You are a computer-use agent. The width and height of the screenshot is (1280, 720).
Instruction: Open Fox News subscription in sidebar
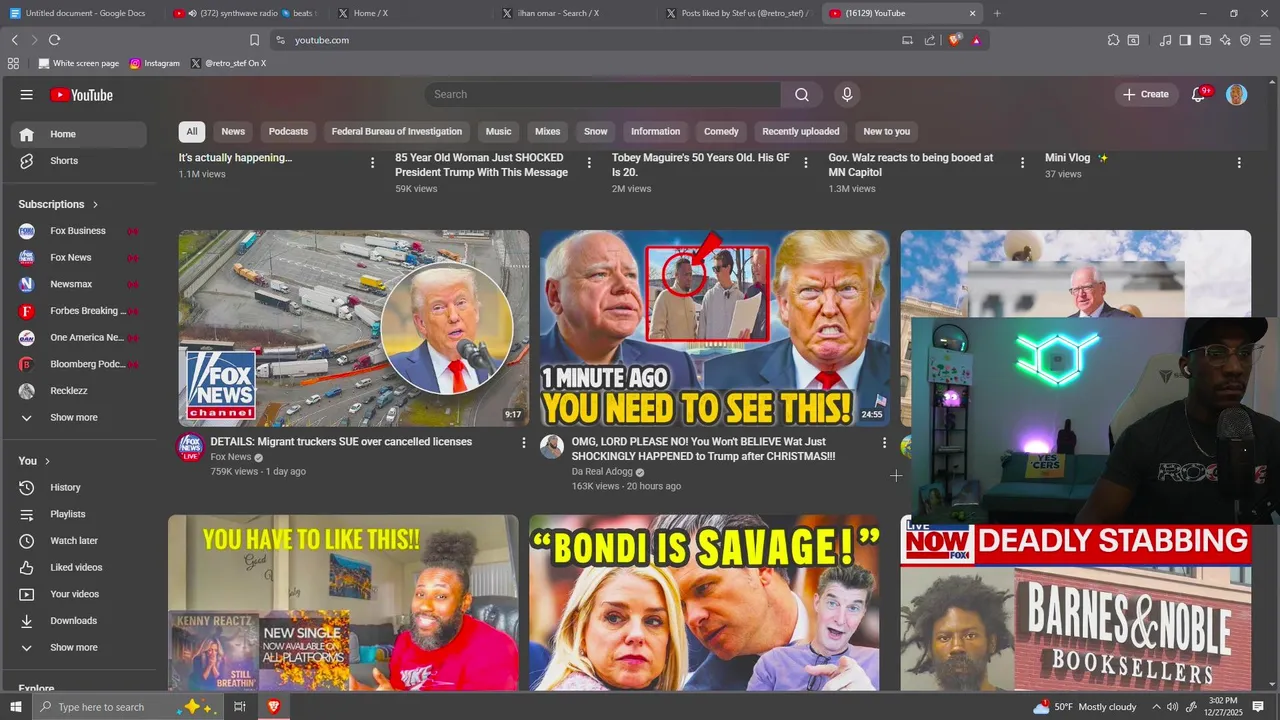[x=78, y=258]
